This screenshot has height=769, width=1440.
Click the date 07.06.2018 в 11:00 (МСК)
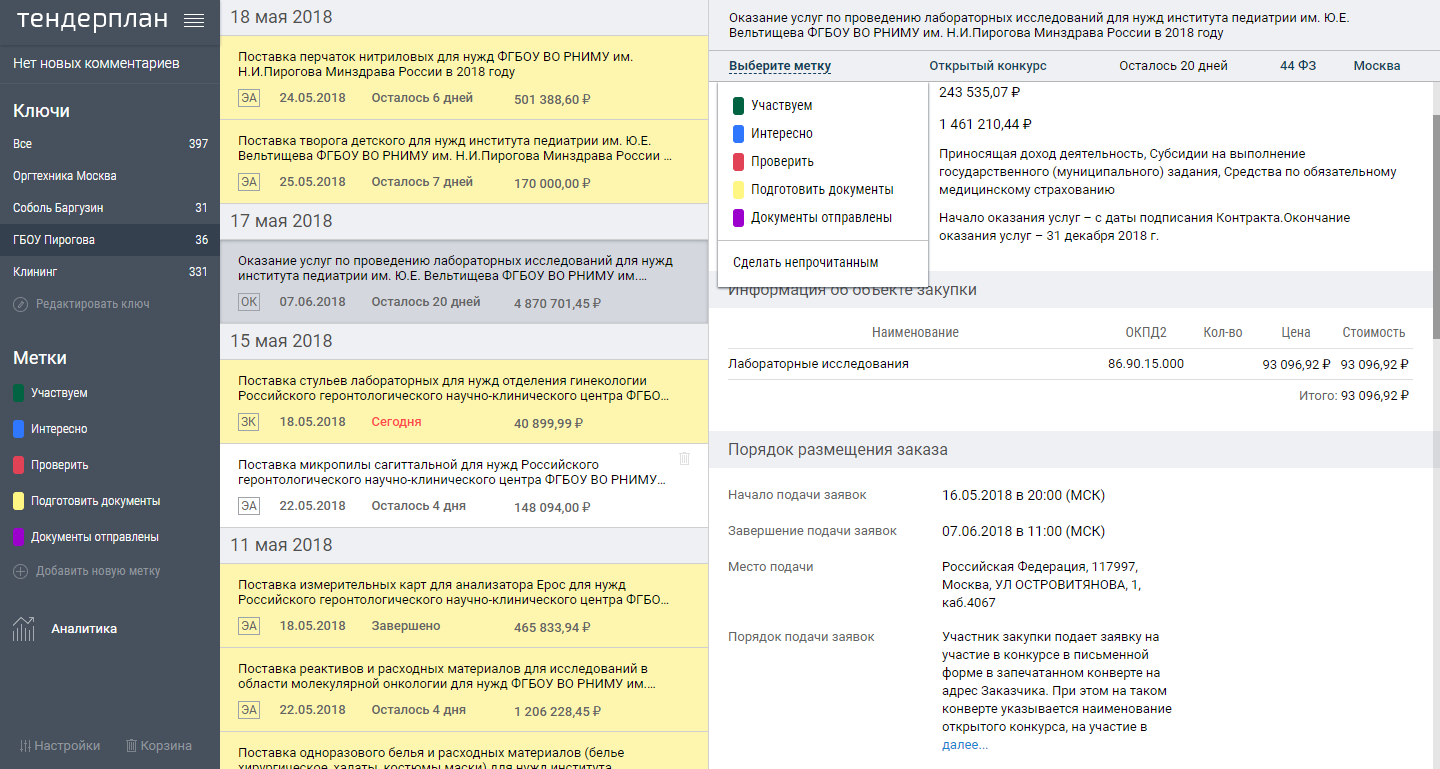(1024, 531)
